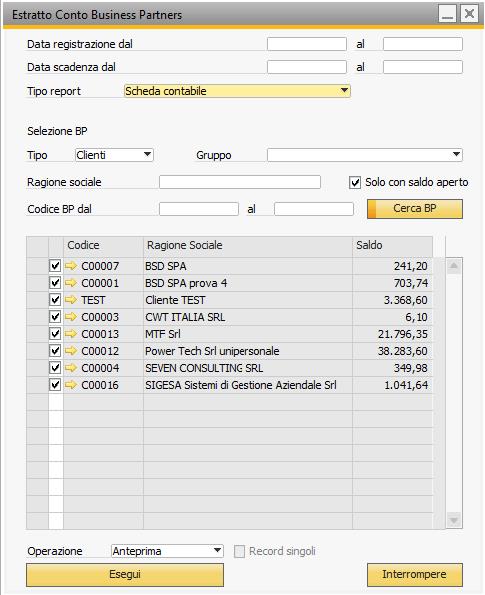The image size is (485, 595).
Task: Open link arrow for C00016 SIGESA
Action: pyautogui.click(x=71, y=385)
